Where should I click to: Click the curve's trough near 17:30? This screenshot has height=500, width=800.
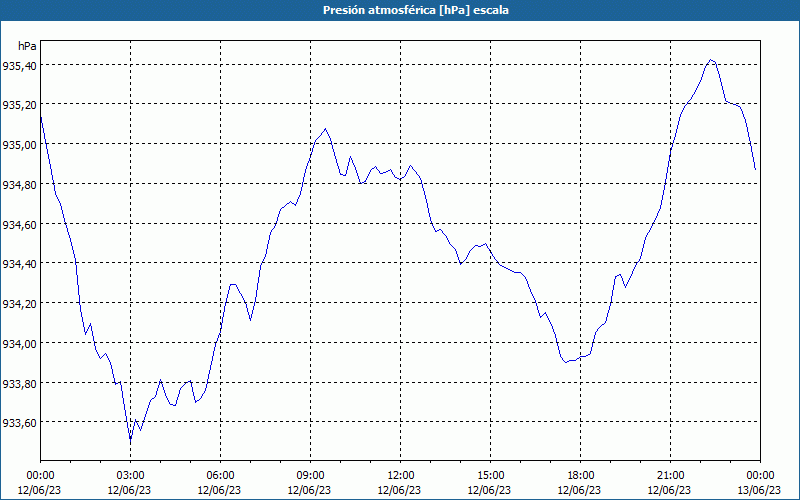[565, 362]
